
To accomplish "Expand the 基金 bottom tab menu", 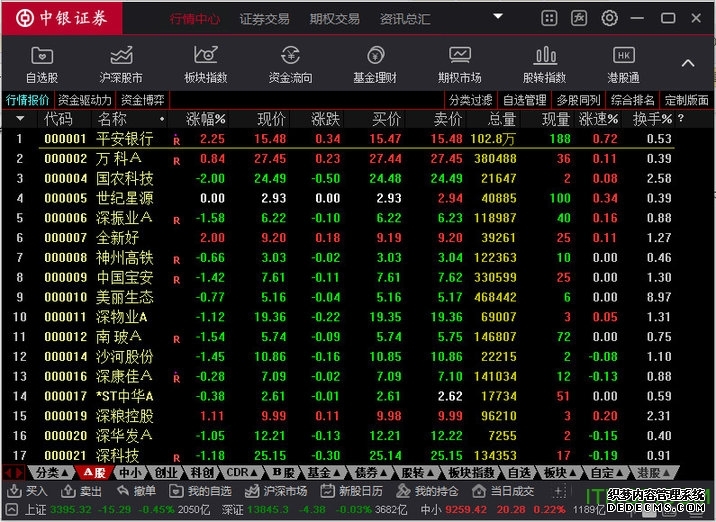I will (x=324, y=473).
